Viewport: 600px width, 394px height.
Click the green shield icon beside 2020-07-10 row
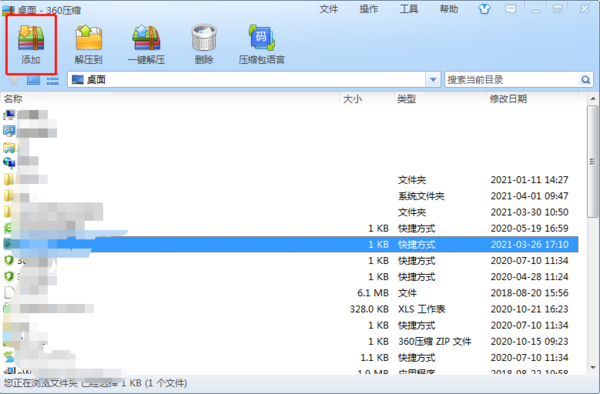(9, 260)
